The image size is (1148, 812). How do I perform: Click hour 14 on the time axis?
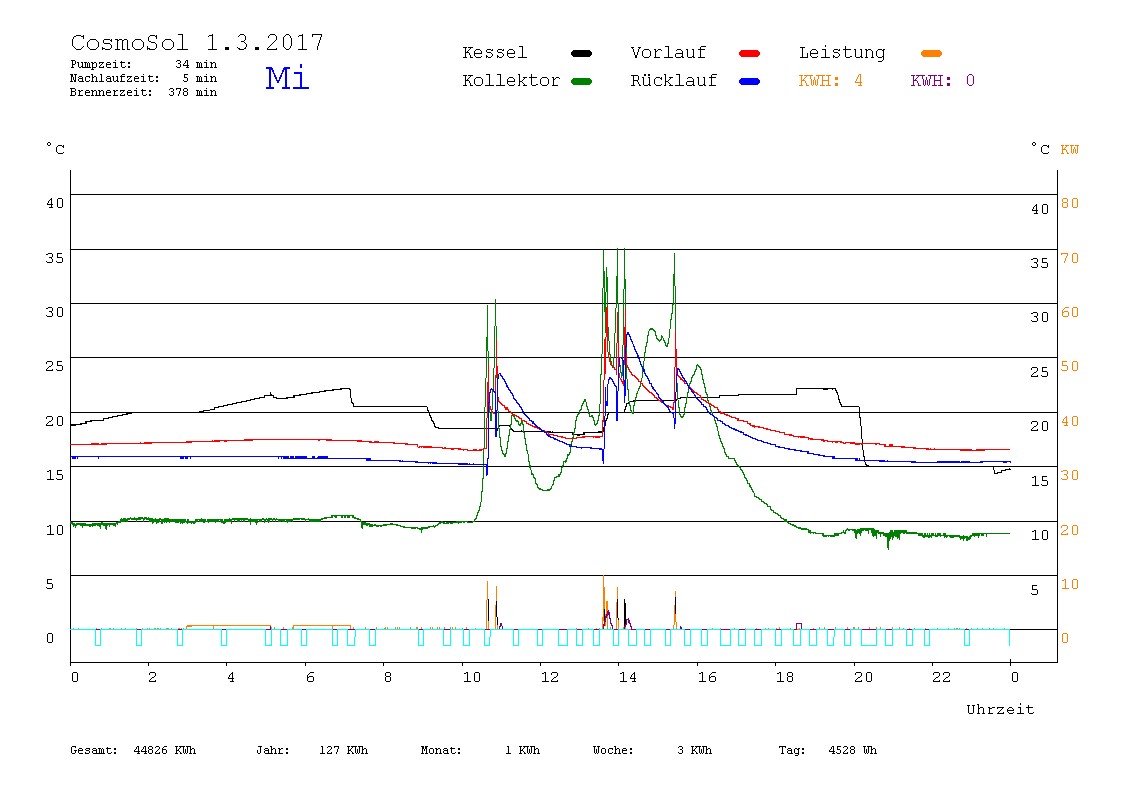click(x=627, y=678)
